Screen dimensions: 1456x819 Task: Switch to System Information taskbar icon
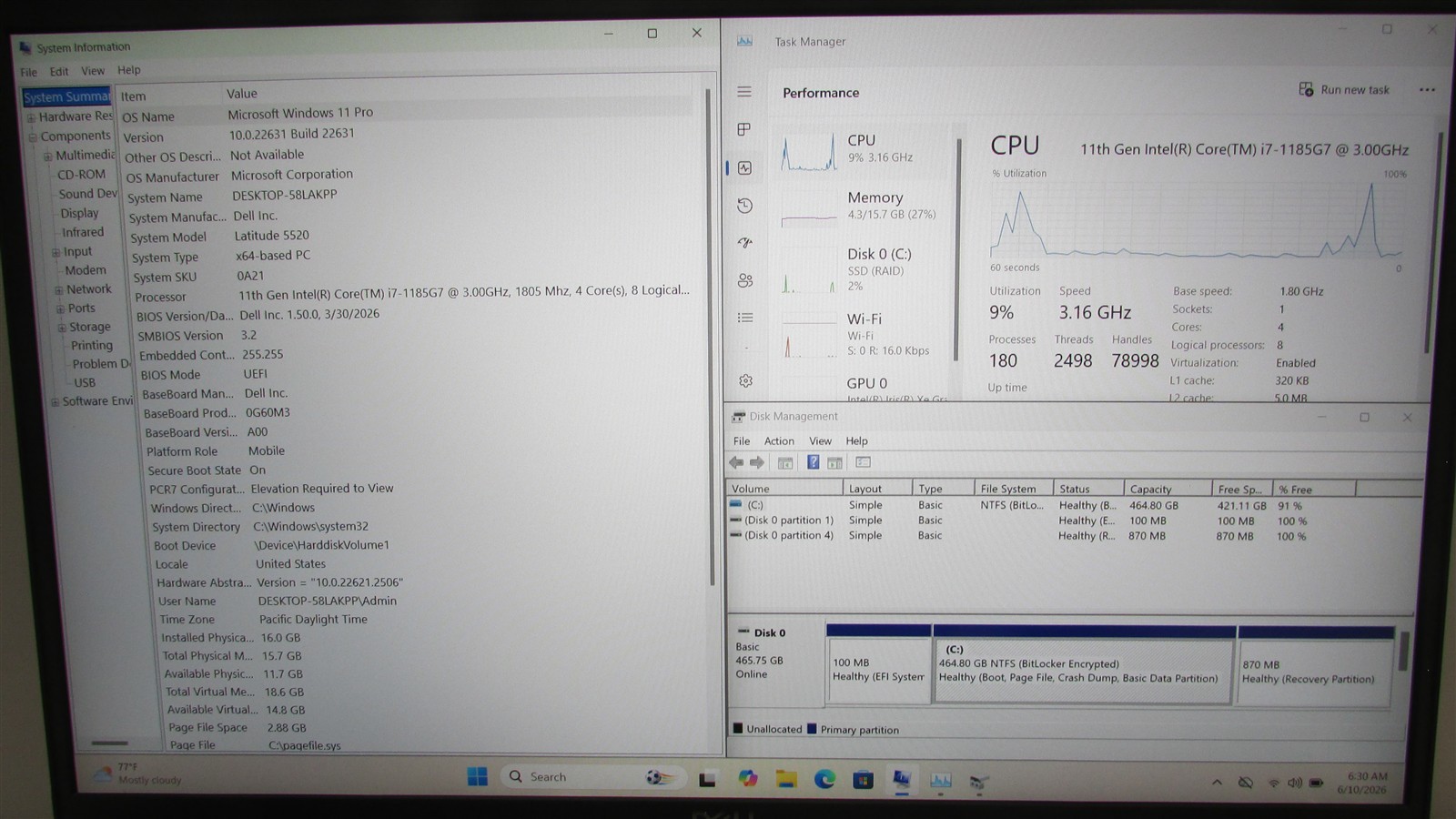click(902, 780)
